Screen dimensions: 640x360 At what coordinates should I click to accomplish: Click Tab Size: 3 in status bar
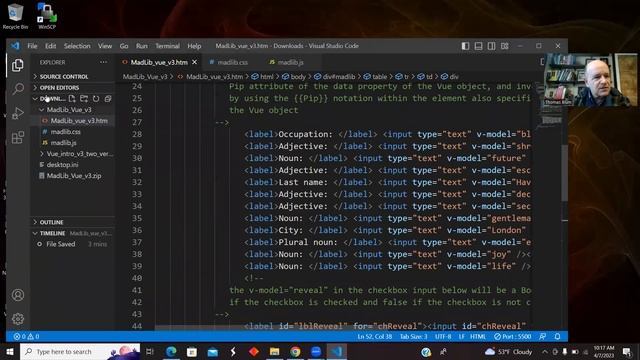pyautogui.click(x=413, y=336)
